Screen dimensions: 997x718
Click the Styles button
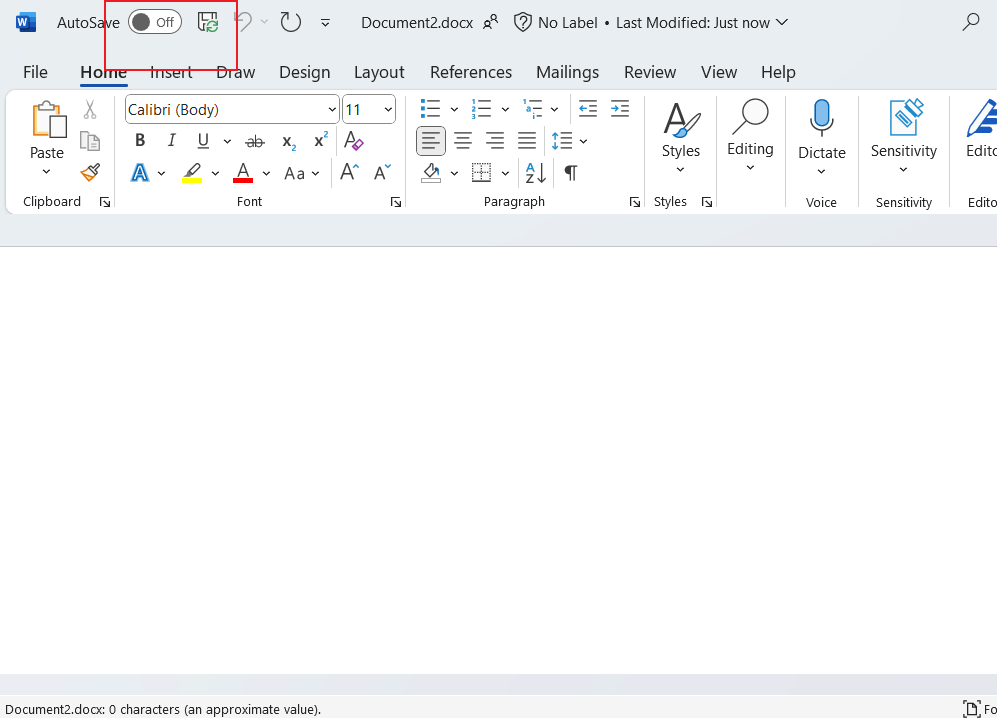click(x=681, y=135)
